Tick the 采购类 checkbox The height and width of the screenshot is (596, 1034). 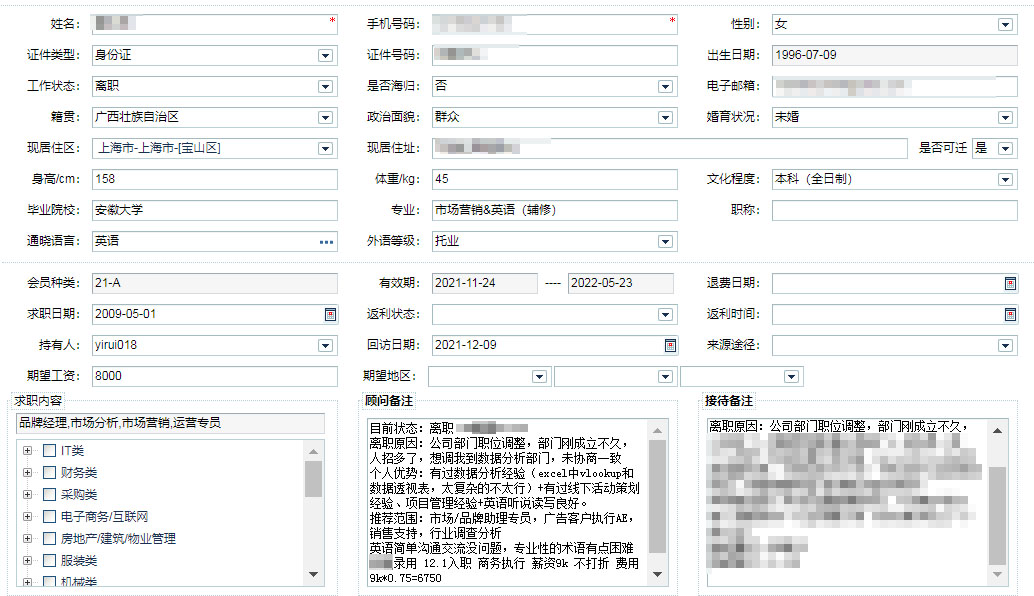pyautogui.click(x=49, y=494)
